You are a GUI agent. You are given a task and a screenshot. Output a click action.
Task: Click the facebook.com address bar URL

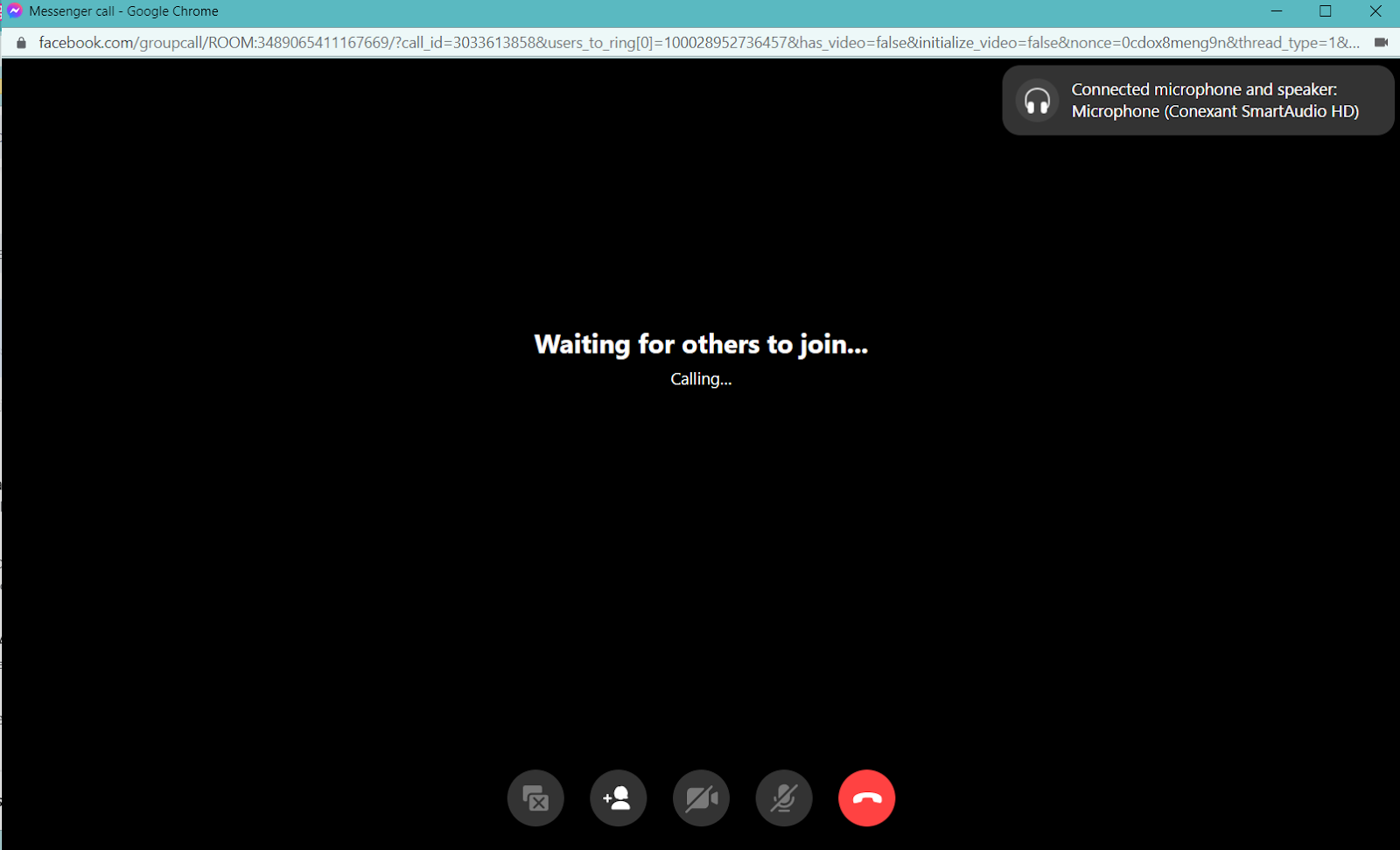[699, 42]
